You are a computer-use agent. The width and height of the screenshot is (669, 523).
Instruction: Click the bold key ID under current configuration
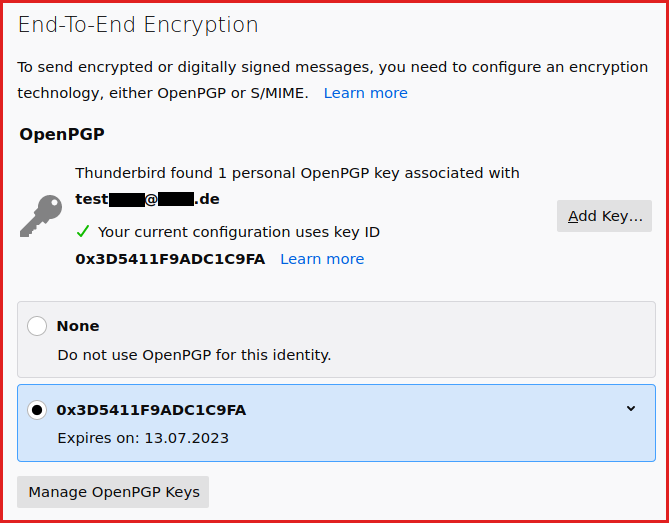point(170,259)
